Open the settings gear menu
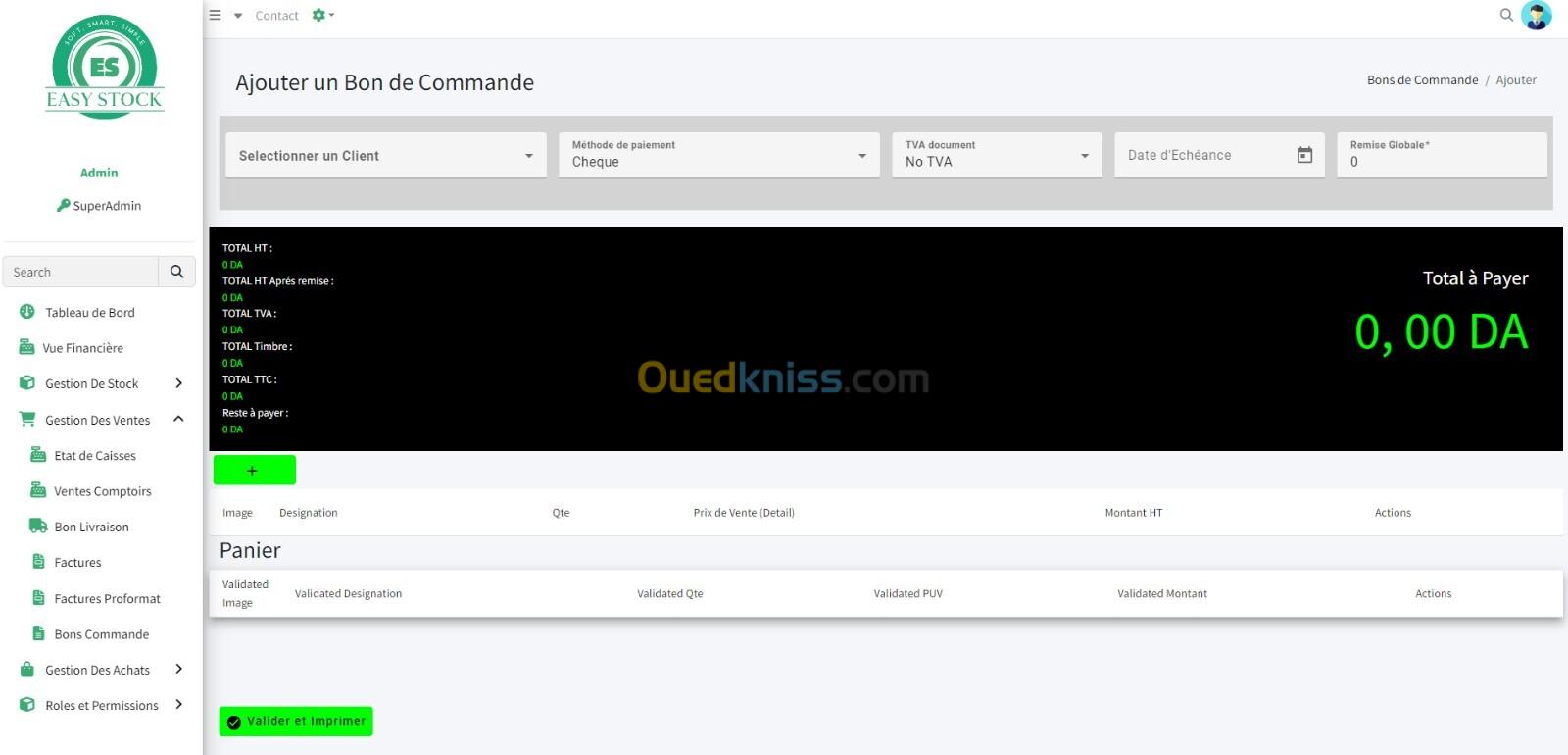The height and width of the screenshot is (755, 1568). point(322,15)
